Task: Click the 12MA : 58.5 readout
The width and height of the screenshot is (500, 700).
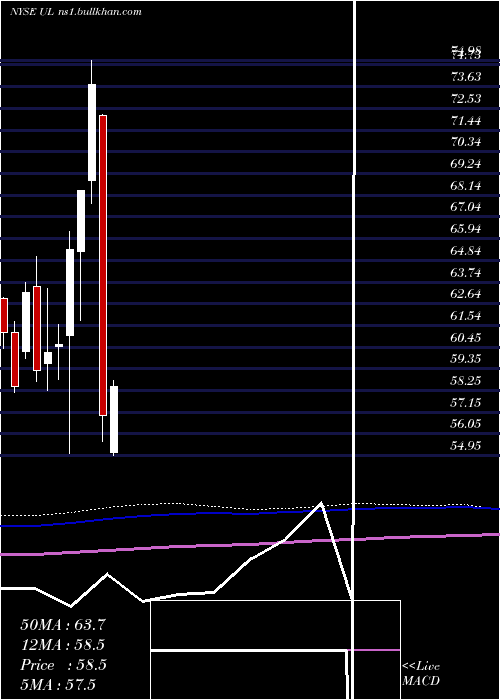Action: click(63, 645)
